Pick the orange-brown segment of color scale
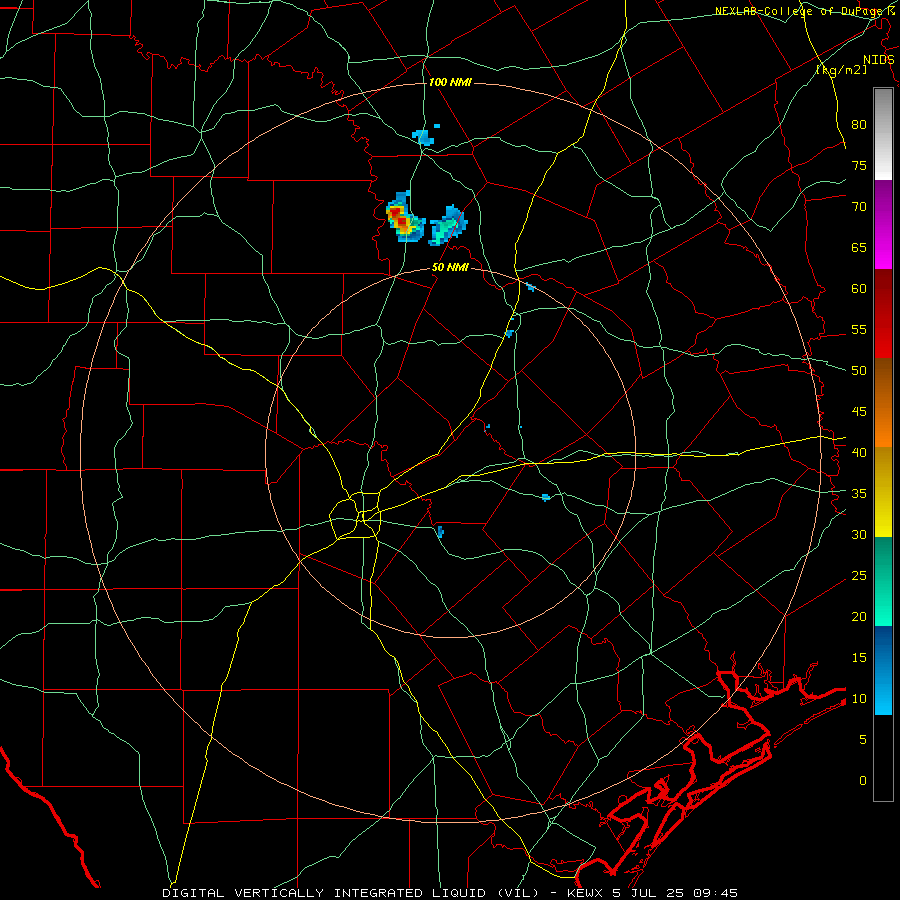 coord(883,402)
